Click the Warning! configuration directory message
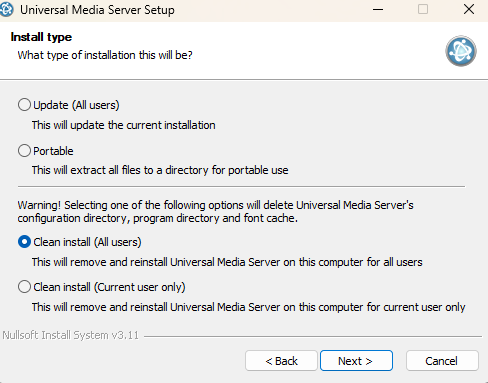Viewport: 488px width, 383px height. point(215,212)
